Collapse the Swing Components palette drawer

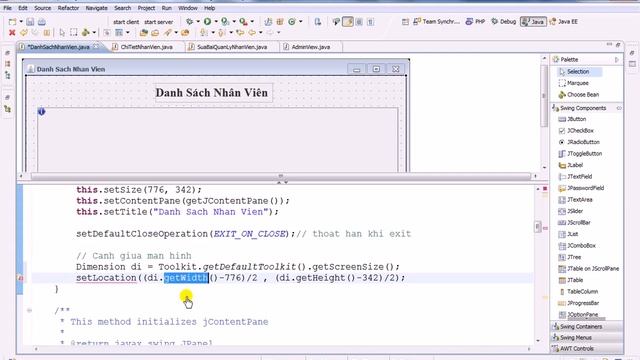[x=587, y=108]
